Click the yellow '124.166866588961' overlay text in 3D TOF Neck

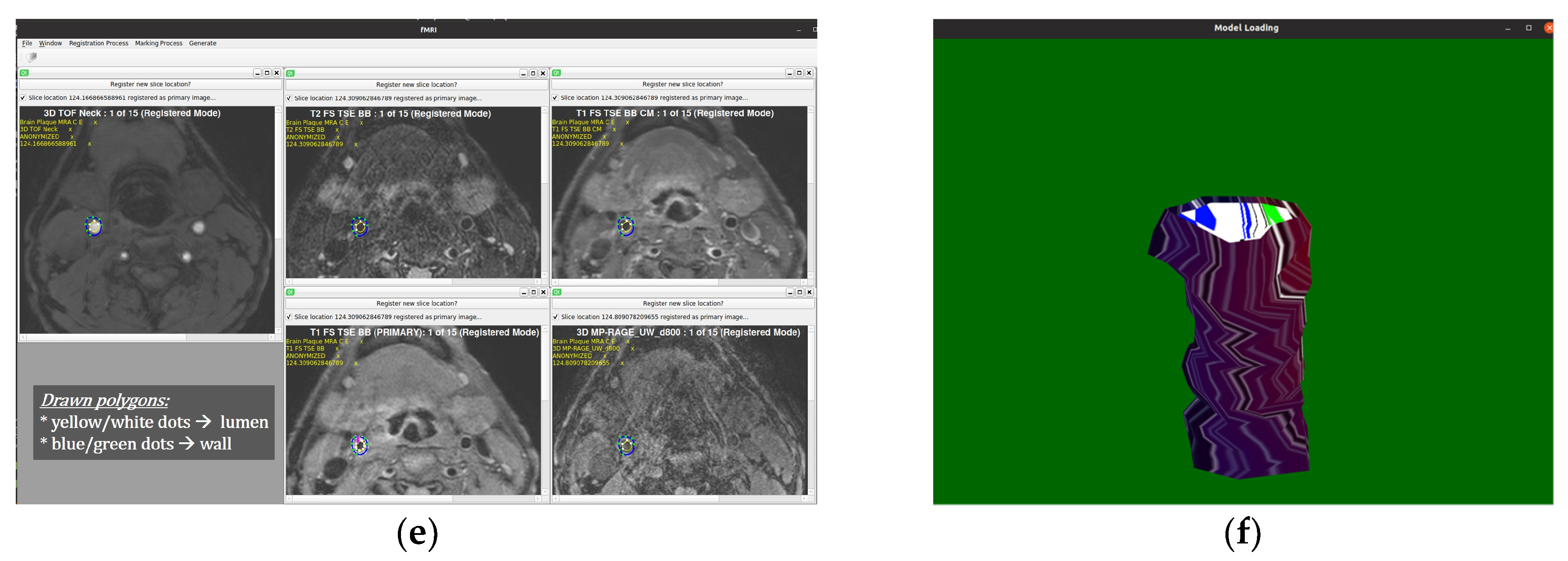click(49, 144)
